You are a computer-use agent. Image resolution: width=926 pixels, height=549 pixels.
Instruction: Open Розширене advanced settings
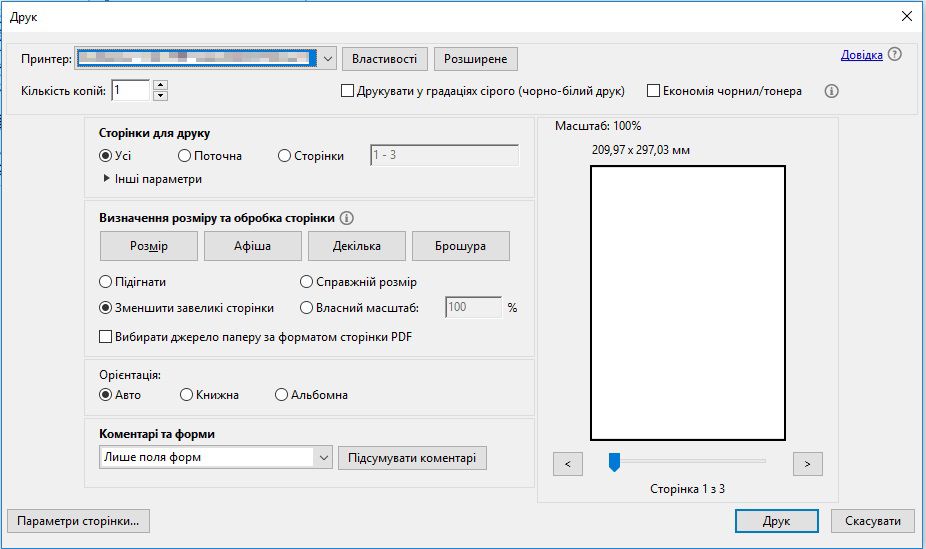point(476,59)
